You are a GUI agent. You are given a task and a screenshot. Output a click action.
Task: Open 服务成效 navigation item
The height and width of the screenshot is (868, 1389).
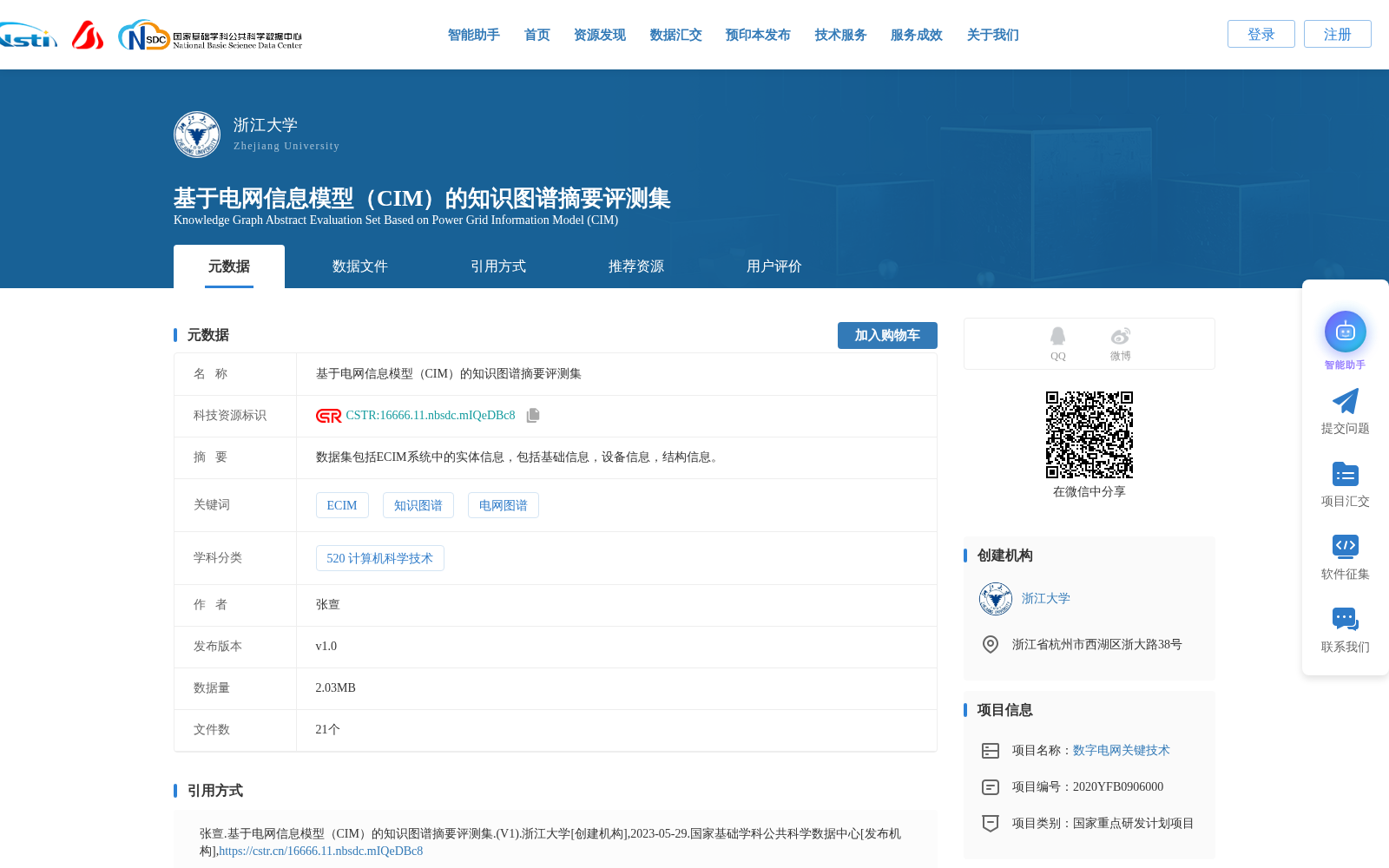coord(917,35)
